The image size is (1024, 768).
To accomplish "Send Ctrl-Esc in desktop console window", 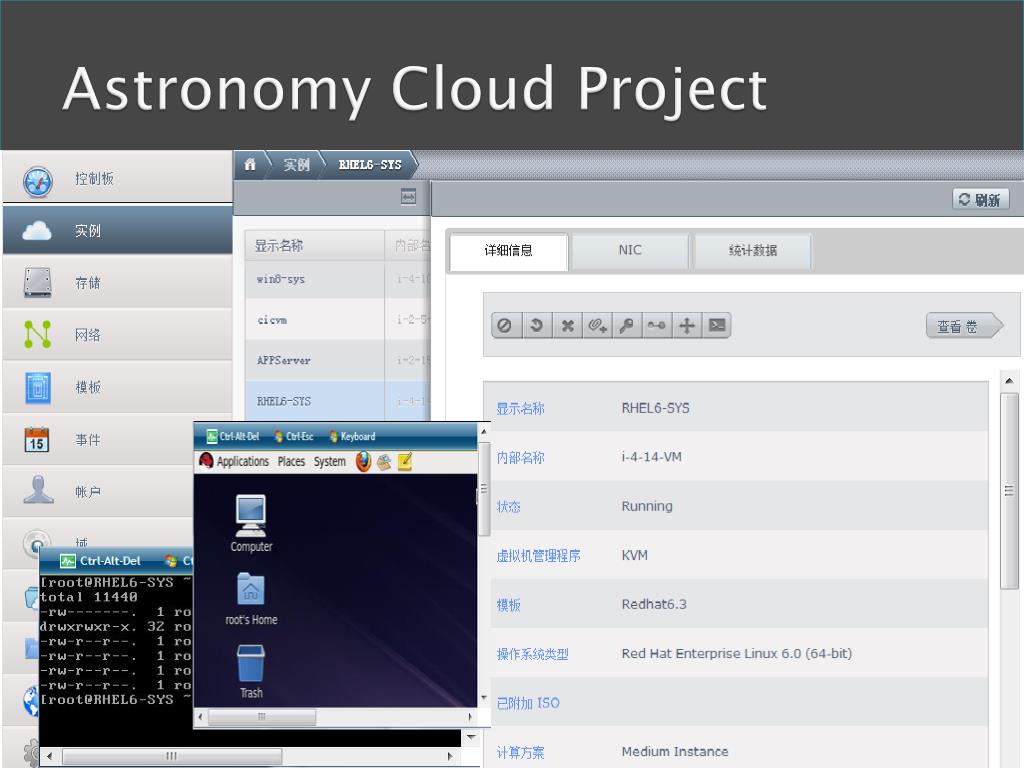I will point(294,436).
